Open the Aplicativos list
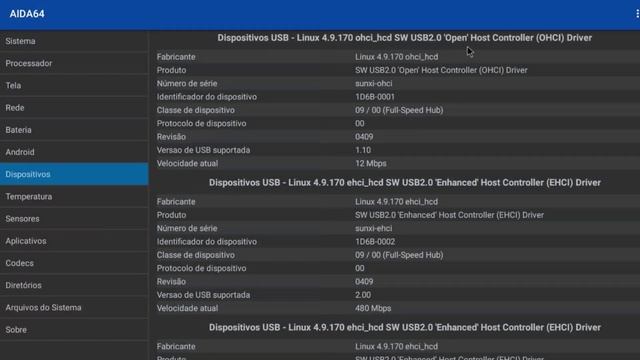 click(x=74, y=241)
